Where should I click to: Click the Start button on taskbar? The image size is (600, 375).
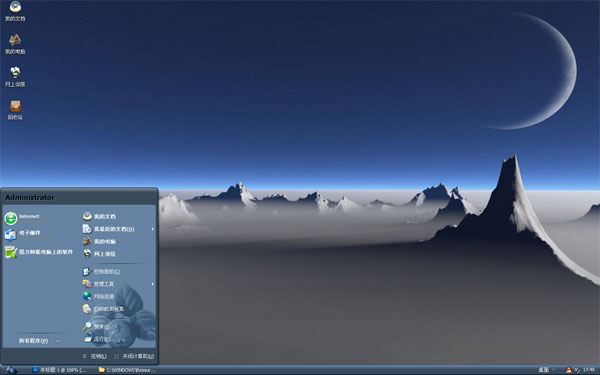pyautogui.click(x=11, y=370)
